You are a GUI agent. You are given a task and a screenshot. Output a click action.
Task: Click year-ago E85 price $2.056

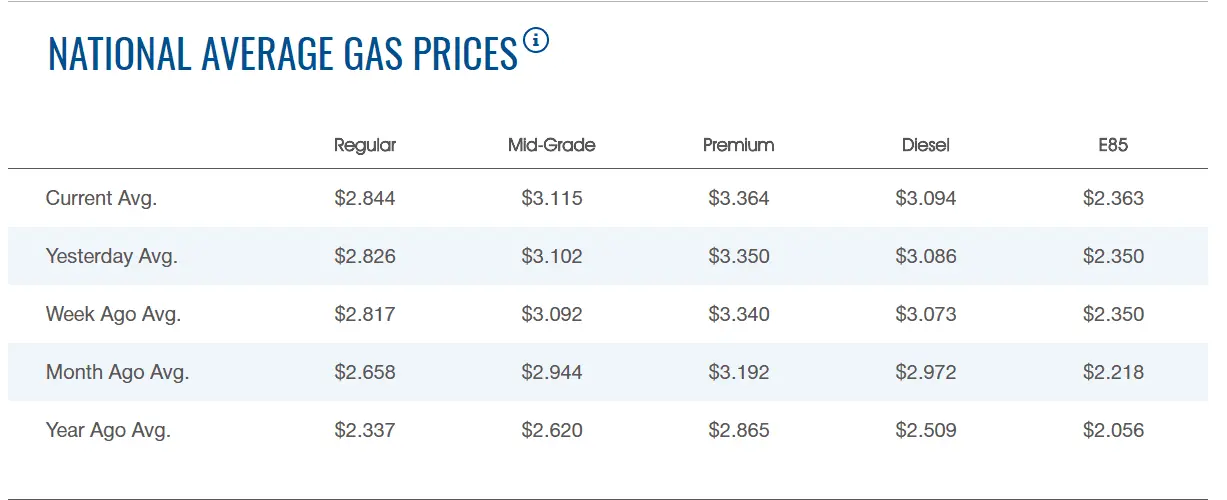[1112, 431]
